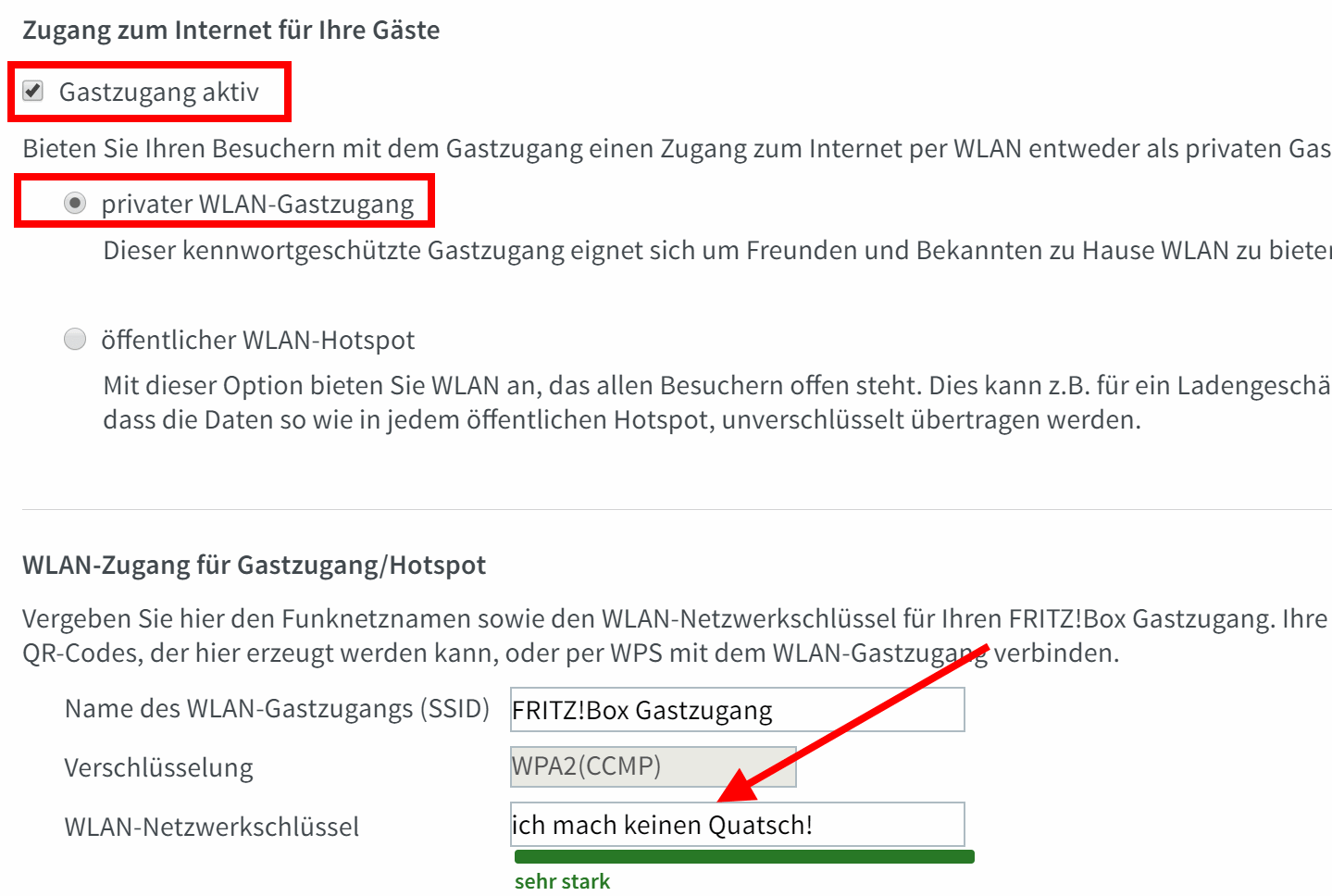Click the green password strength bar
The width and height of the screenshot is (1332, 896).
[x=744, y=856]
